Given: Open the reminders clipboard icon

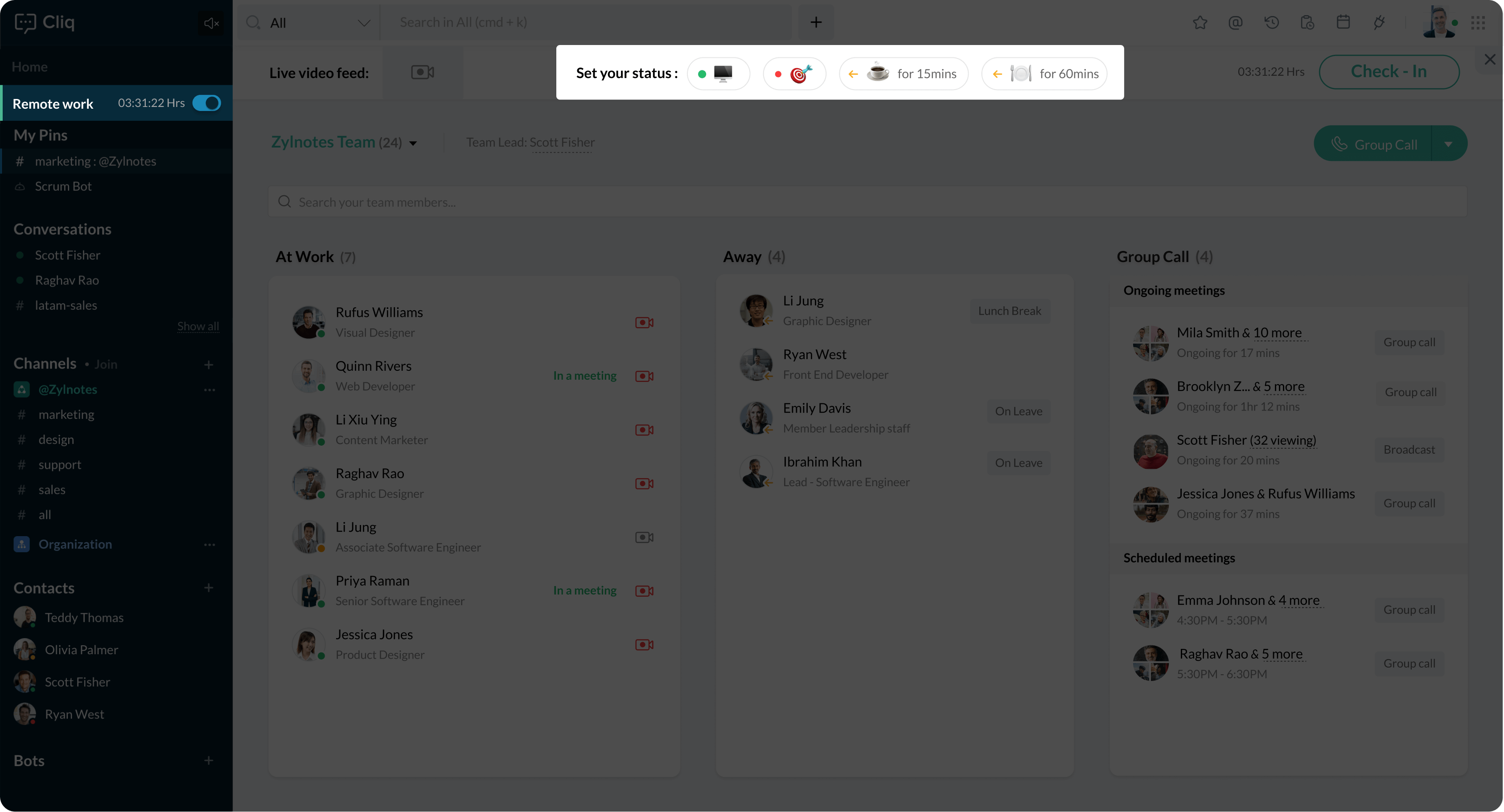Looking at the screenshot, I should tap(1307, 23).
